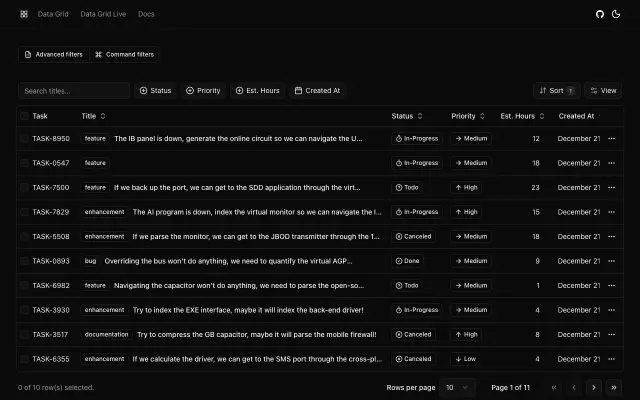This screenshot has width=640, height=400.
Task: Sort by the Created At column header
Action: click(579, 116)
